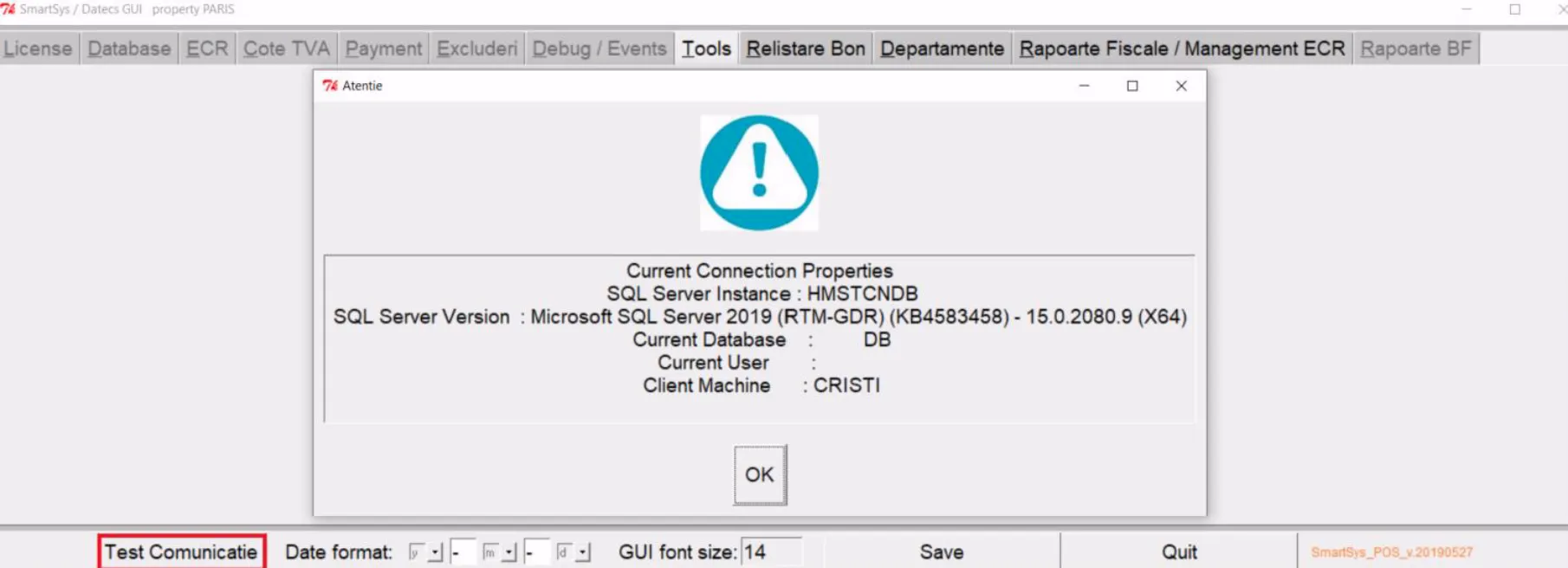Click the GUI font size field
Screen dimensions: 1568x568
(771, 552)
